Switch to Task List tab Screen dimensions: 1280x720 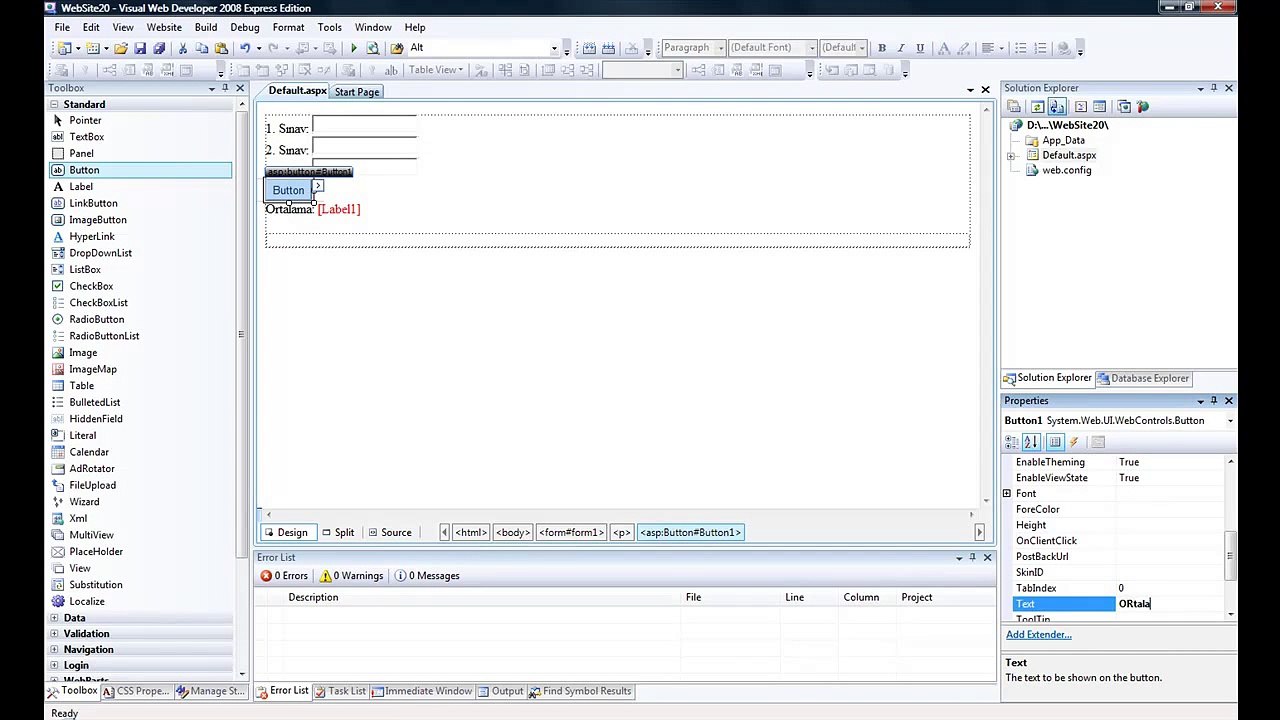click(340, 691)
